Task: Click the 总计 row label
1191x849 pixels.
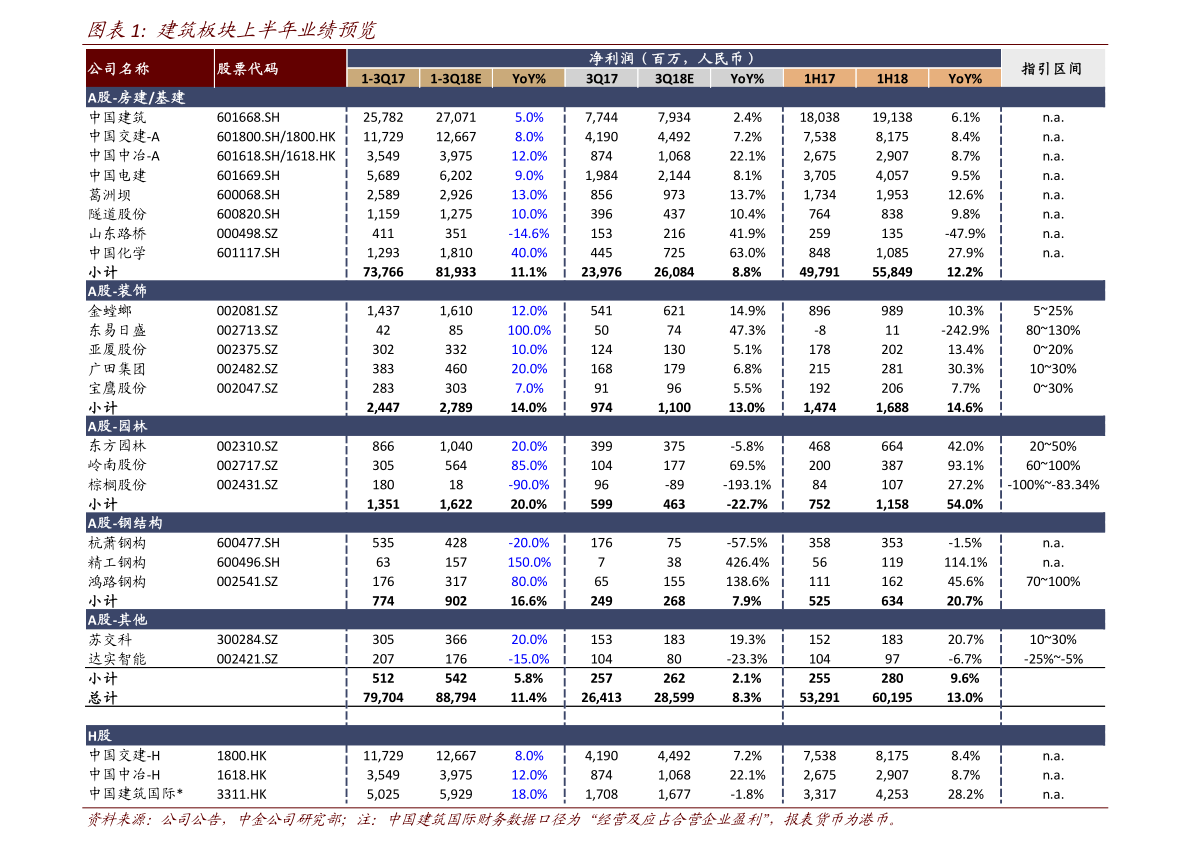Action: tap(103, 698)
